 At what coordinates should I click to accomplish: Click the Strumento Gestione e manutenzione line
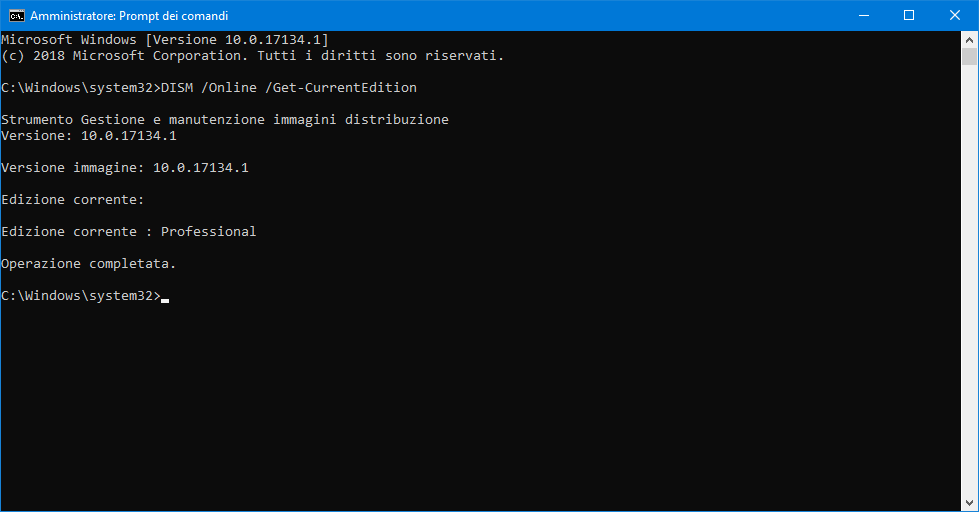[x=225, y=120]
